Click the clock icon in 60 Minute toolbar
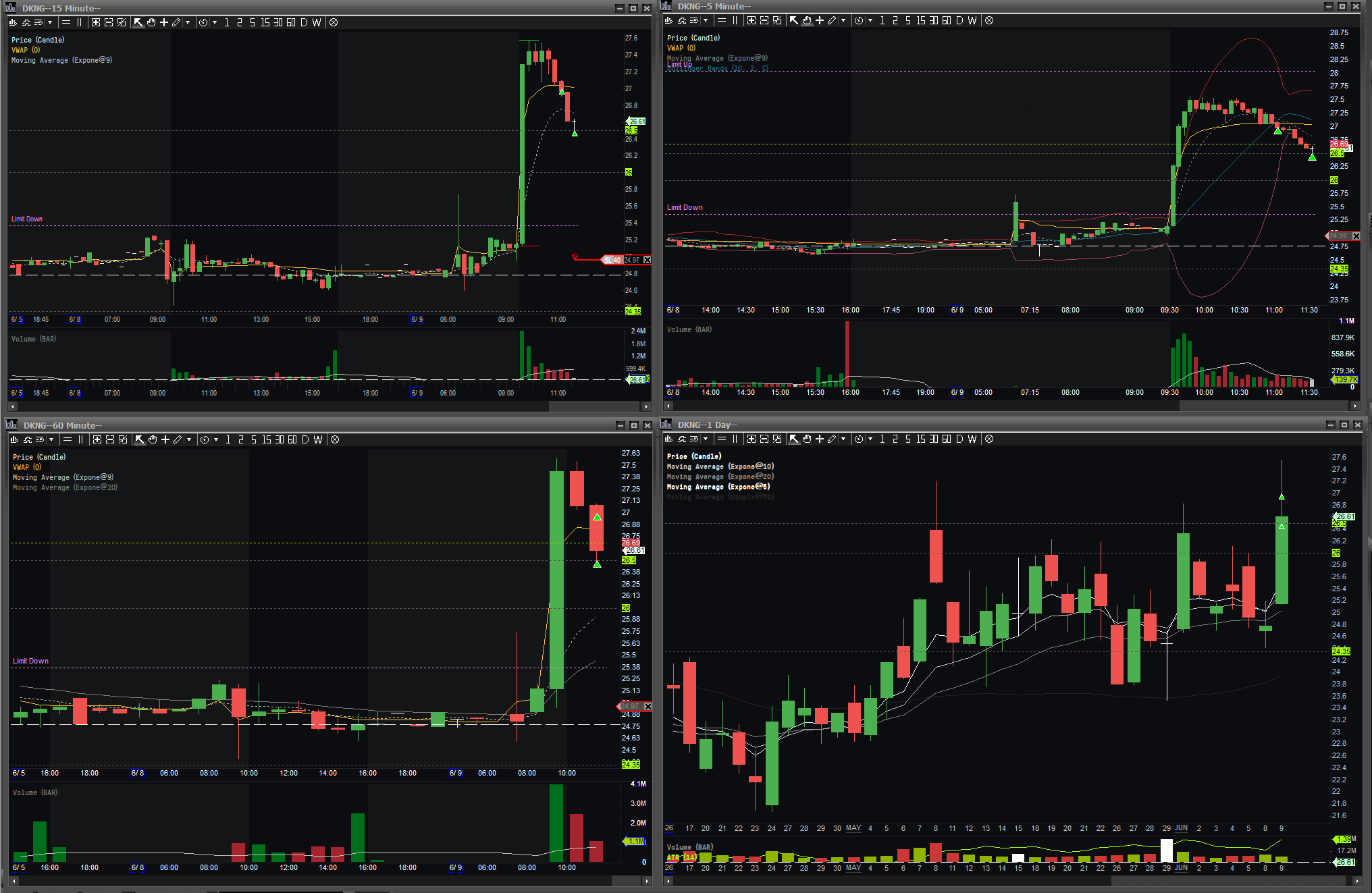The width and height of the screenshot is (1372, 893). (205, 439)
